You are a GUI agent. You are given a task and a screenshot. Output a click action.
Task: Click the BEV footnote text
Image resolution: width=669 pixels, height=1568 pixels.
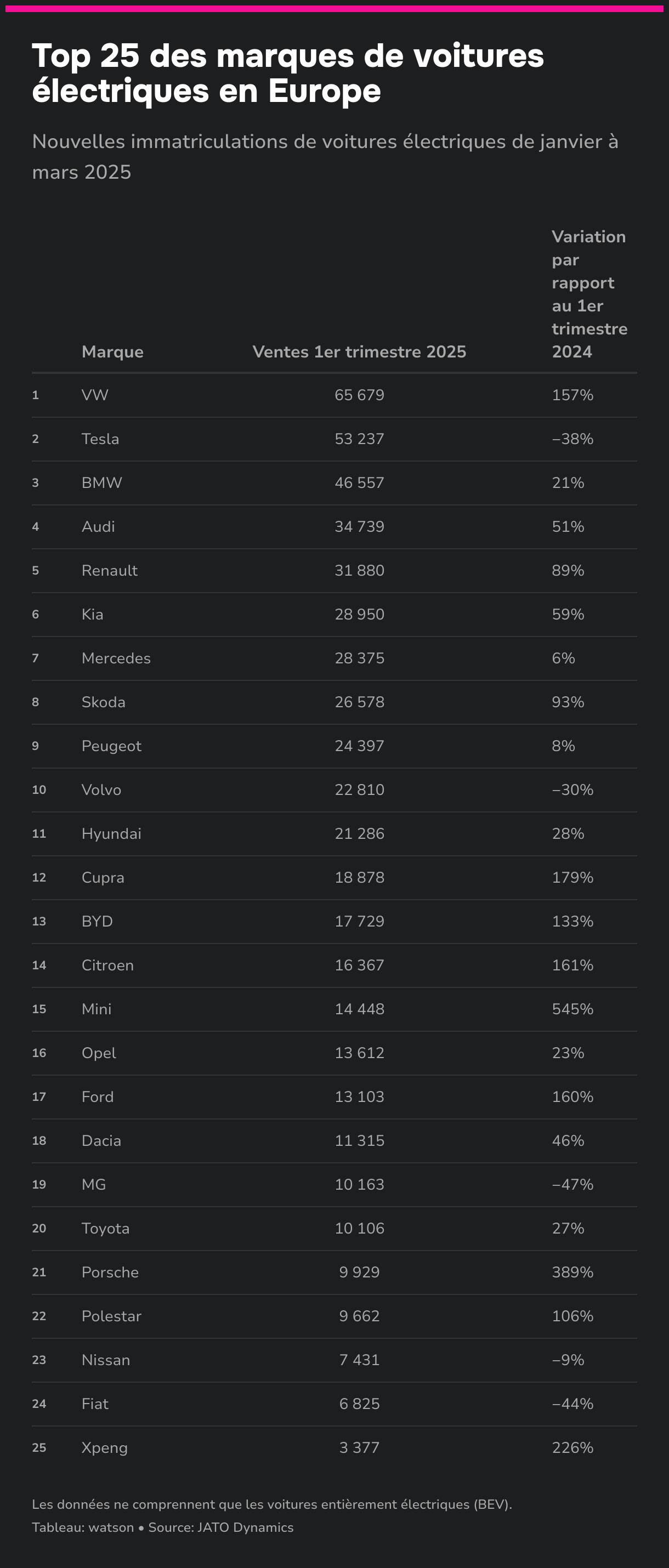click(x=271, y=1504)
